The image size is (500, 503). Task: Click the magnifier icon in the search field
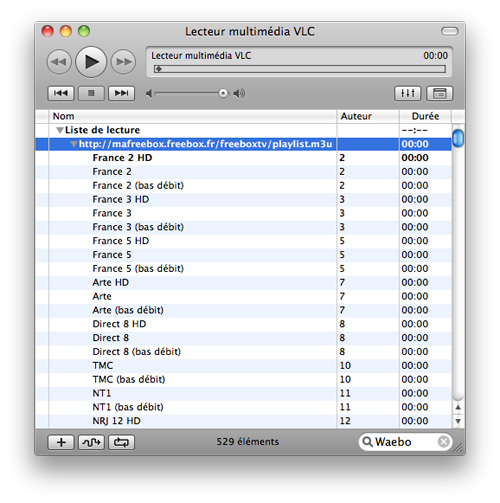click(367, 442)
